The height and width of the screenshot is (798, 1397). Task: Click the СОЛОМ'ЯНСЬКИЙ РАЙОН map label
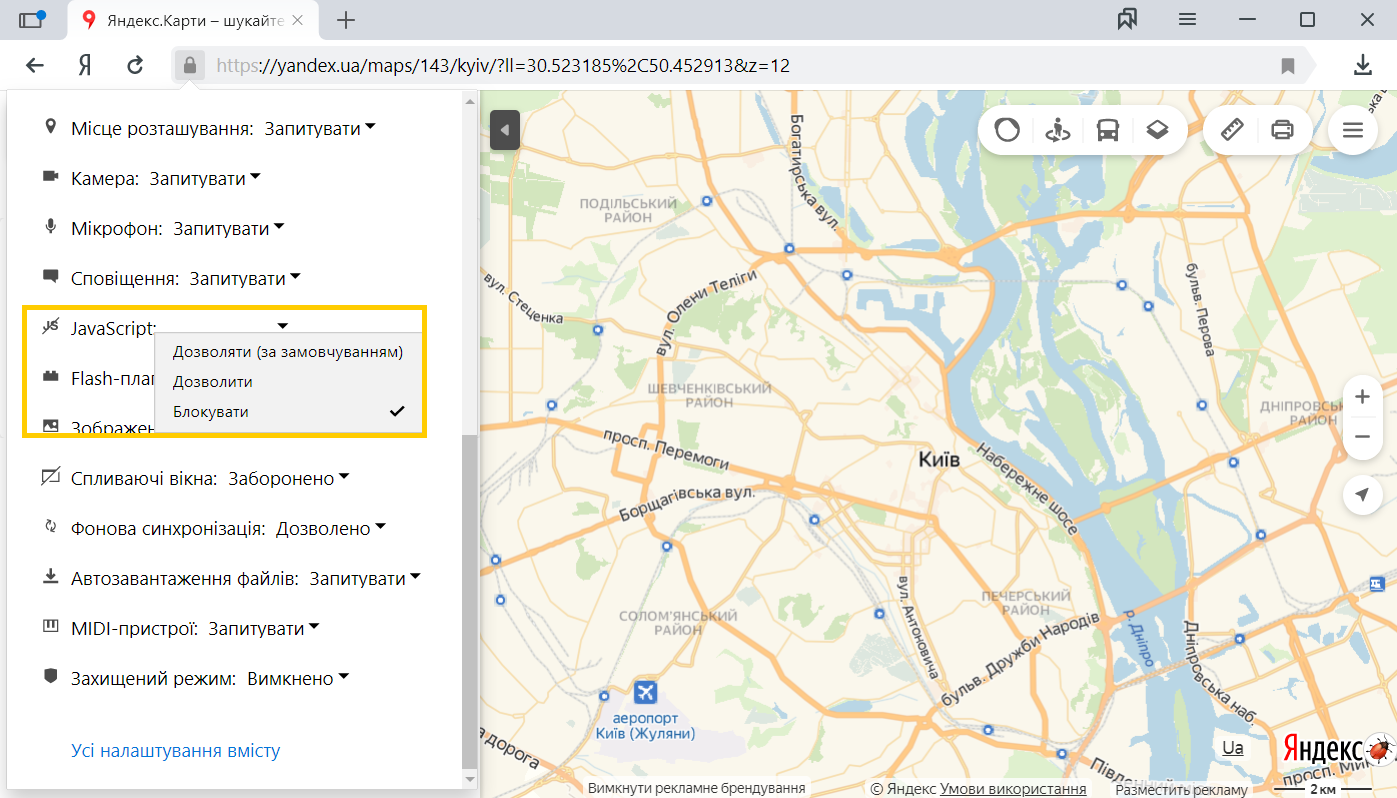click(x=678, y=623)
